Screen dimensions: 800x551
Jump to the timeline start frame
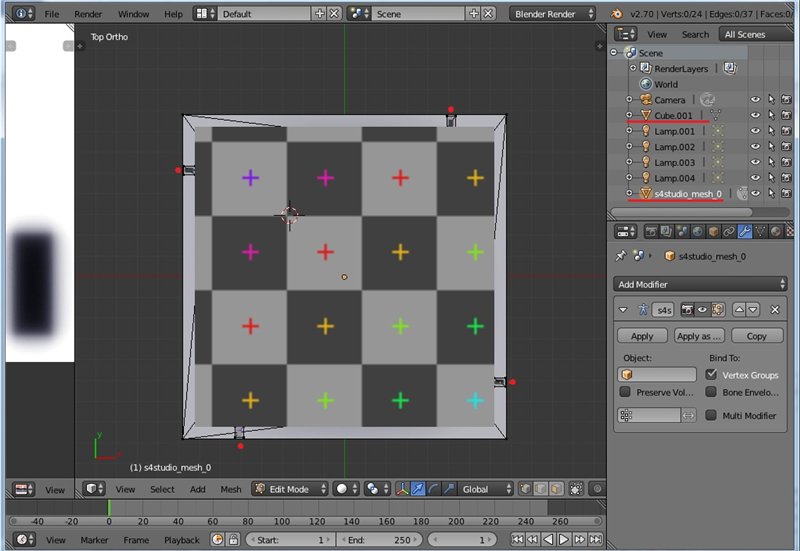[x=517, y=539]
